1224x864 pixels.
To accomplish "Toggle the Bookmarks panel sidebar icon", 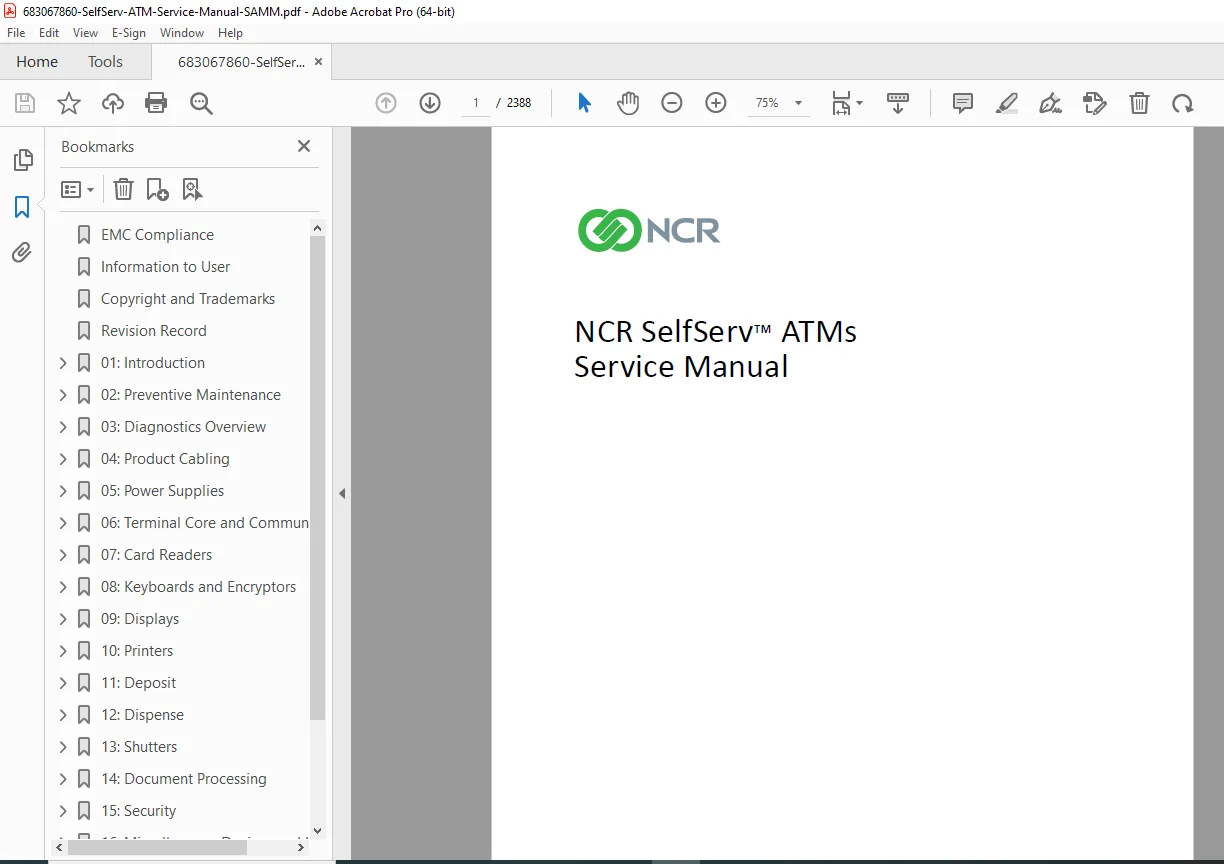I will [22, 207].
